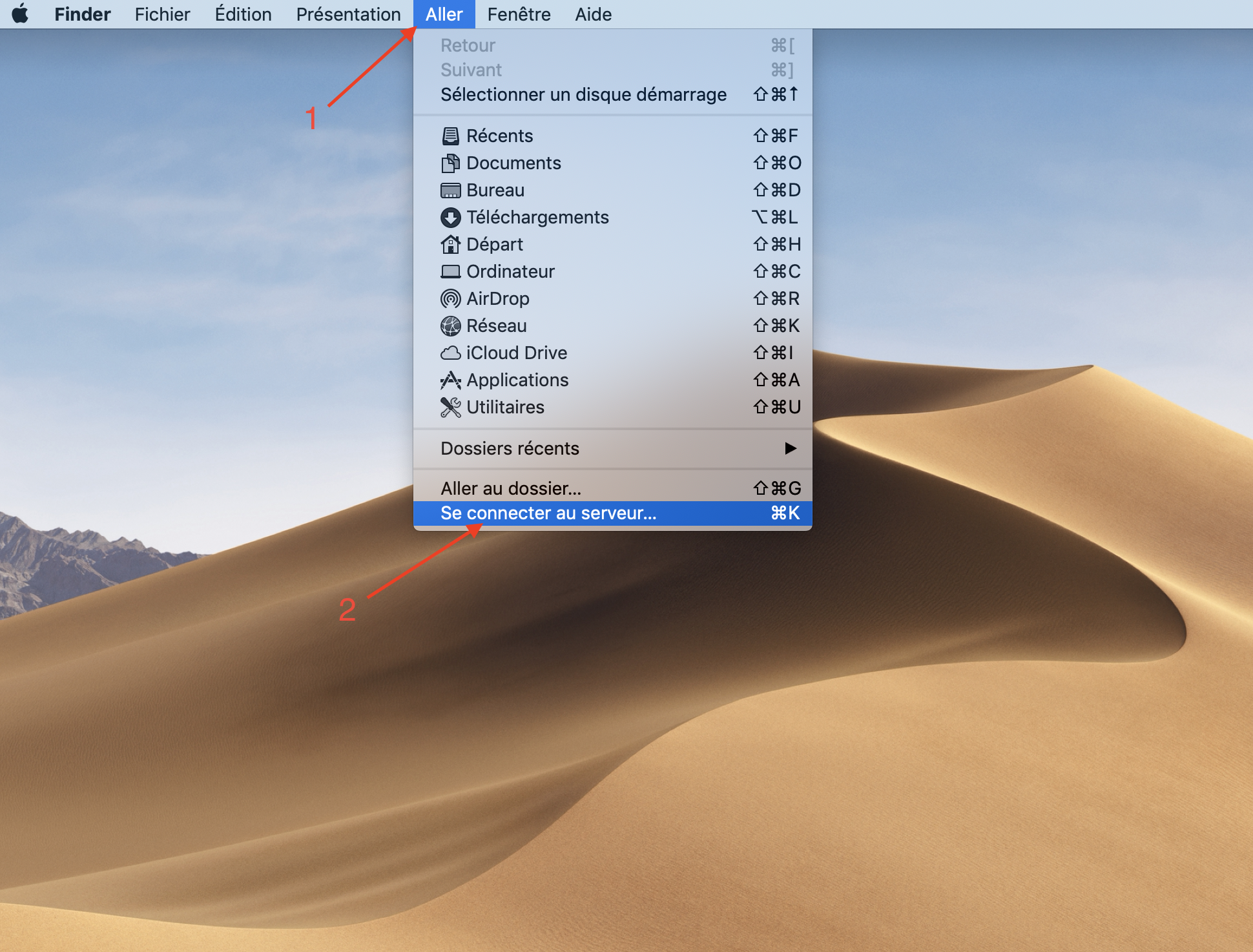Viewport: 1253px width, 952px height.
Task: Open the Présentation menu
Action: [x=348, y=14]
